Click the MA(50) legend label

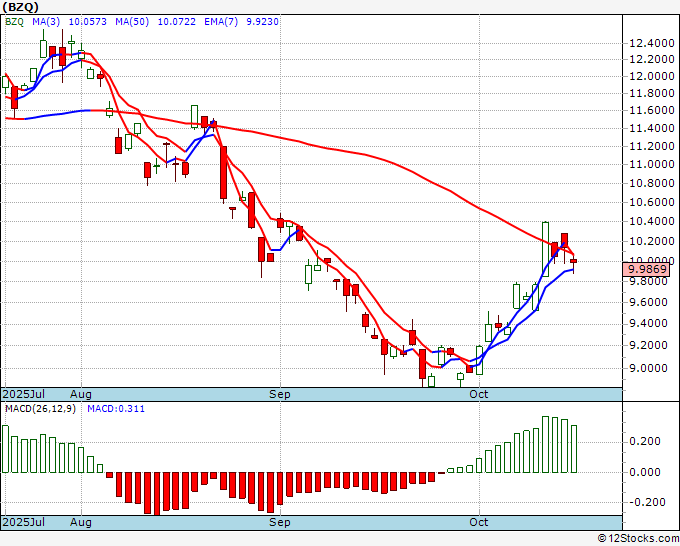click(132, 22)
